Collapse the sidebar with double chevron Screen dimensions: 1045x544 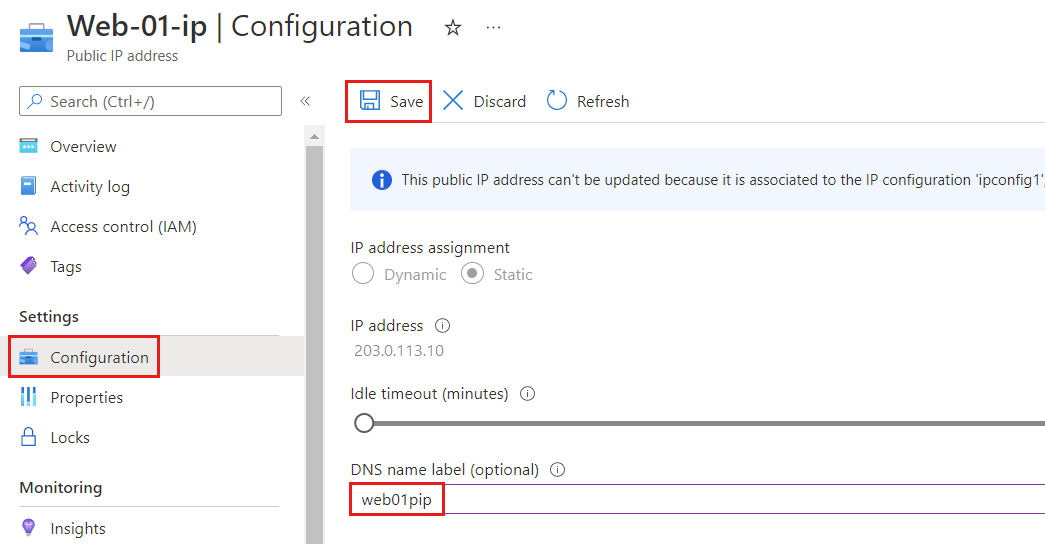pyautogui.click(x=305, y=101)
